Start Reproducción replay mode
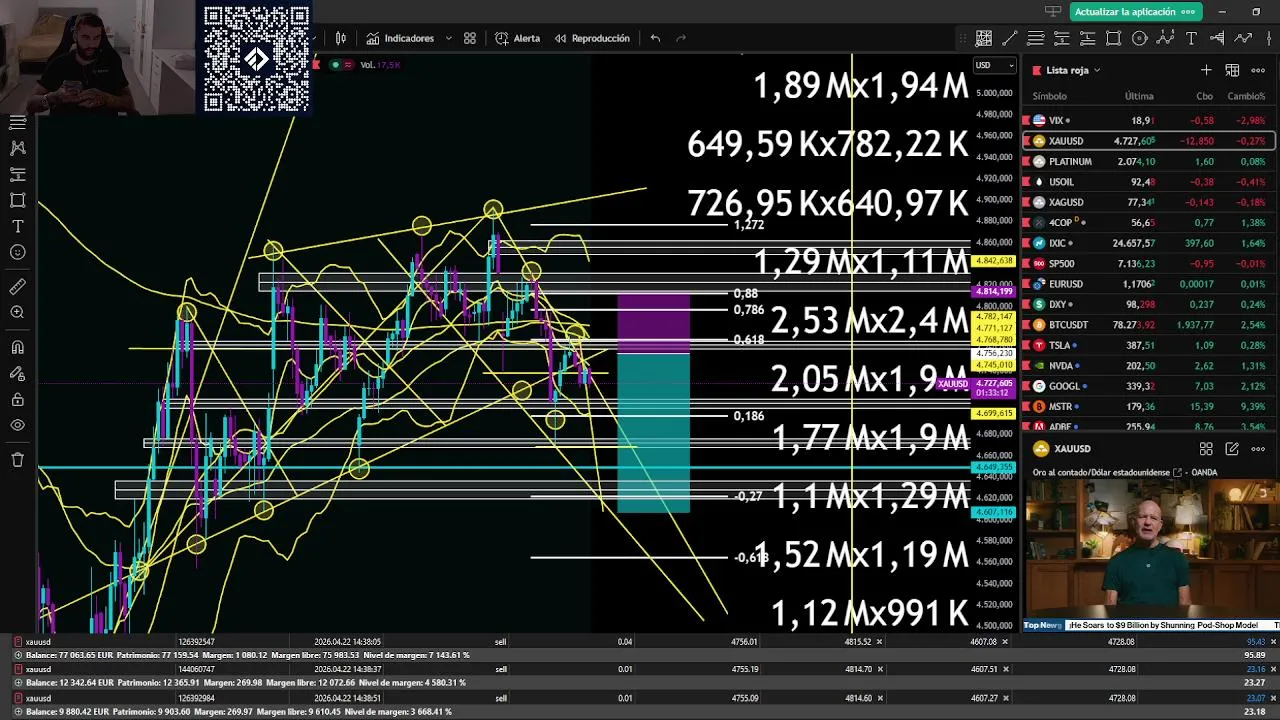Viewport: 1280px width, 720px height. [x=591, y=38]
